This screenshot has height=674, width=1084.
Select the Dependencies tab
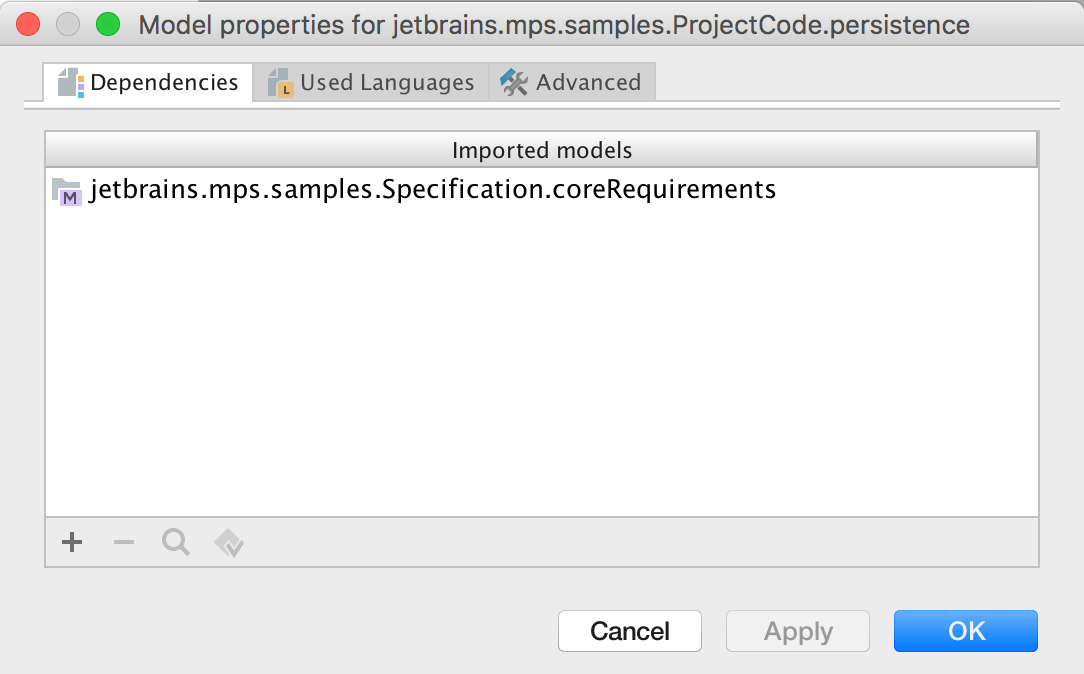click(164, 83)
